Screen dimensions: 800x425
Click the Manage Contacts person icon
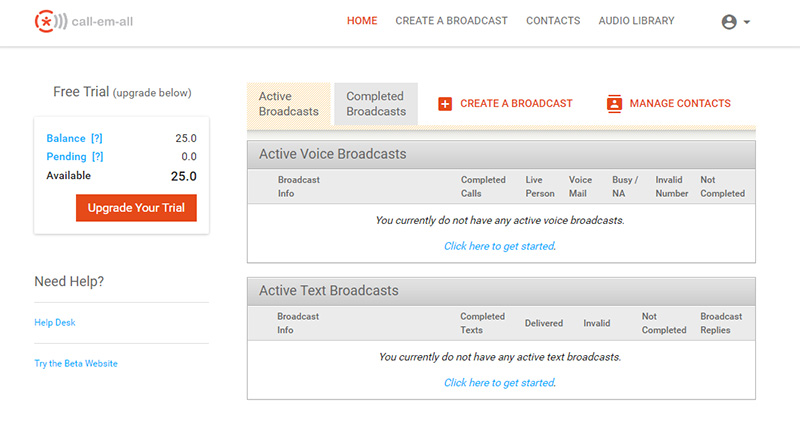[x=614, y=104]
